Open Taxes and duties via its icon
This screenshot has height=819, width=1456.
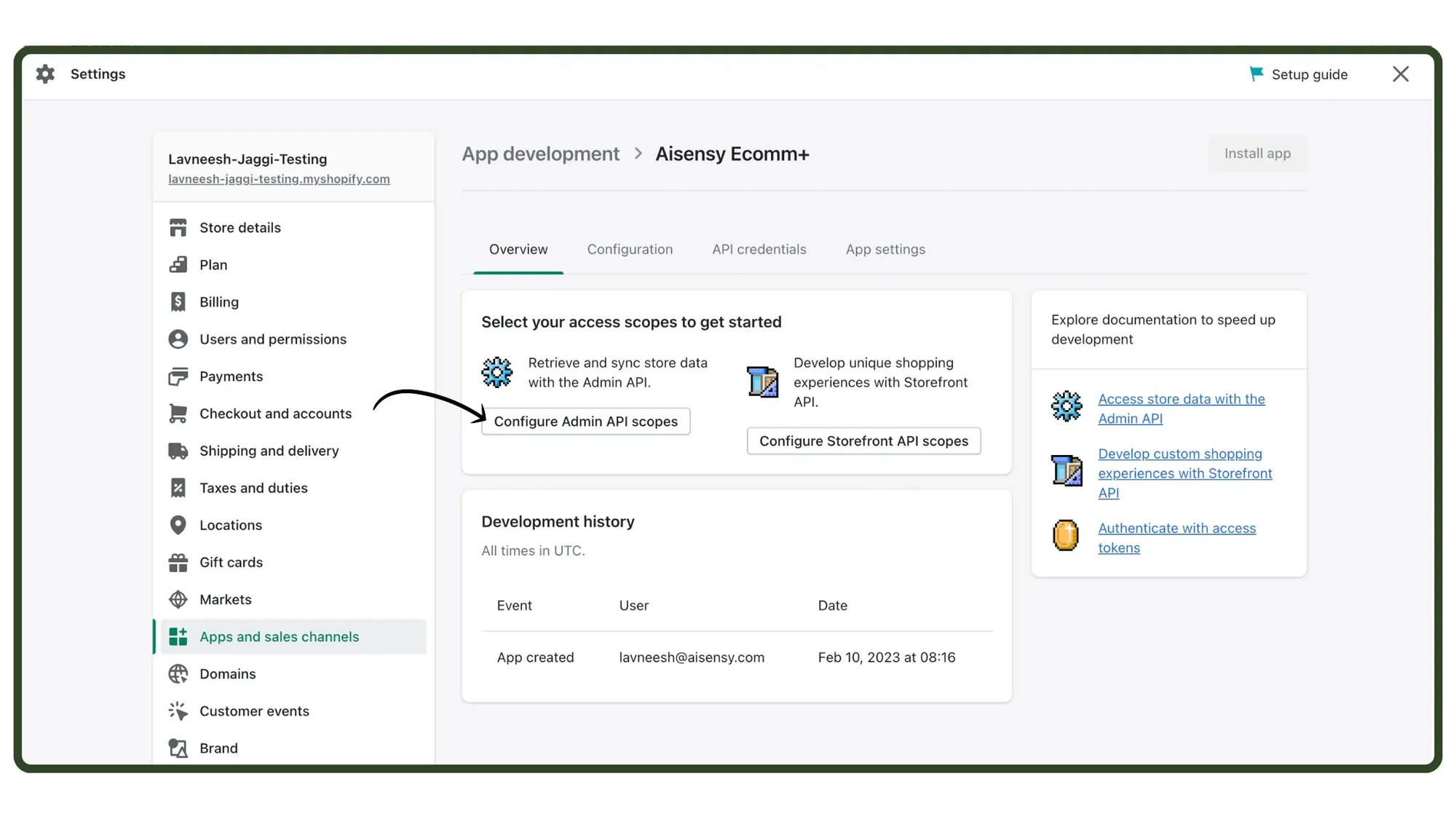[178, 488]
